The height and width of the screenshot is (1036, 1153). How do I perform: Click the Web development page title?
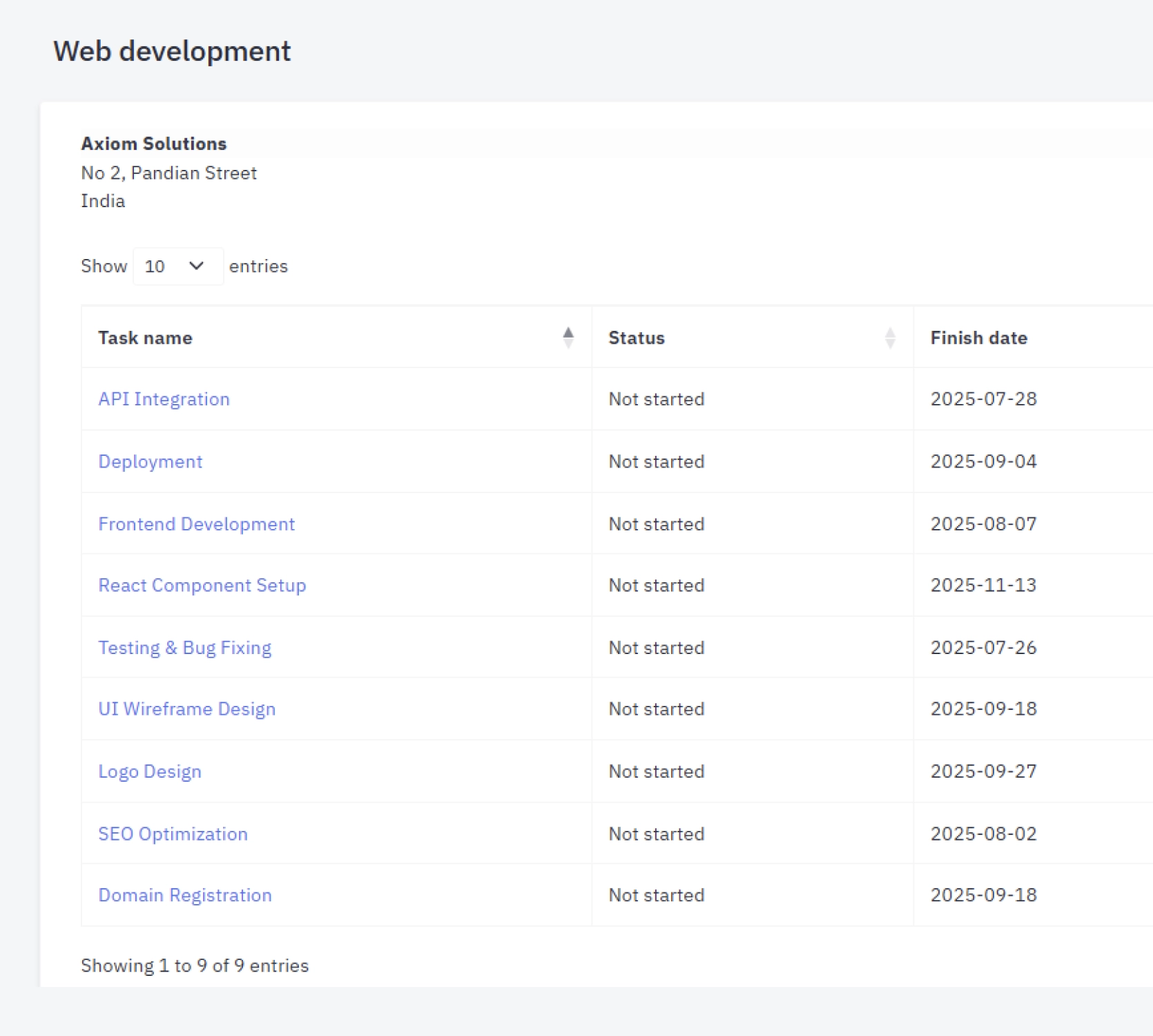(172, 51)
